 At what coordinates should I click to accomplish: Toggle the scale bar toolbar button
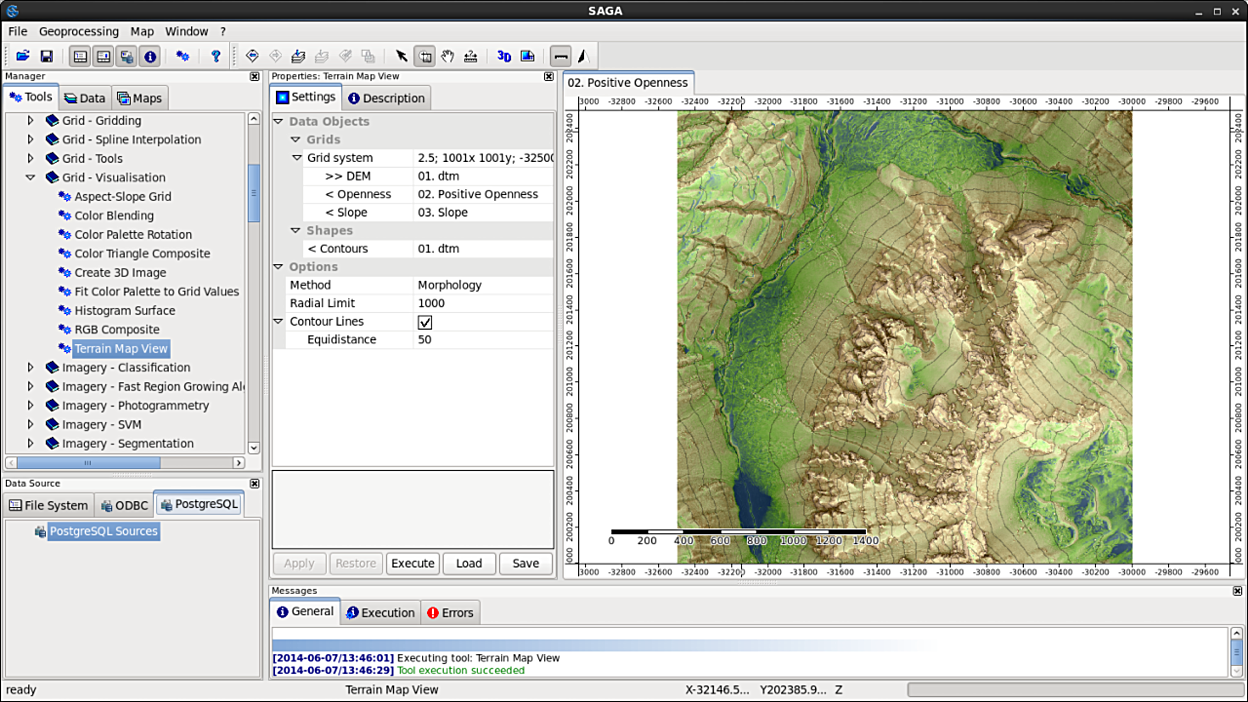click(560, 56)
